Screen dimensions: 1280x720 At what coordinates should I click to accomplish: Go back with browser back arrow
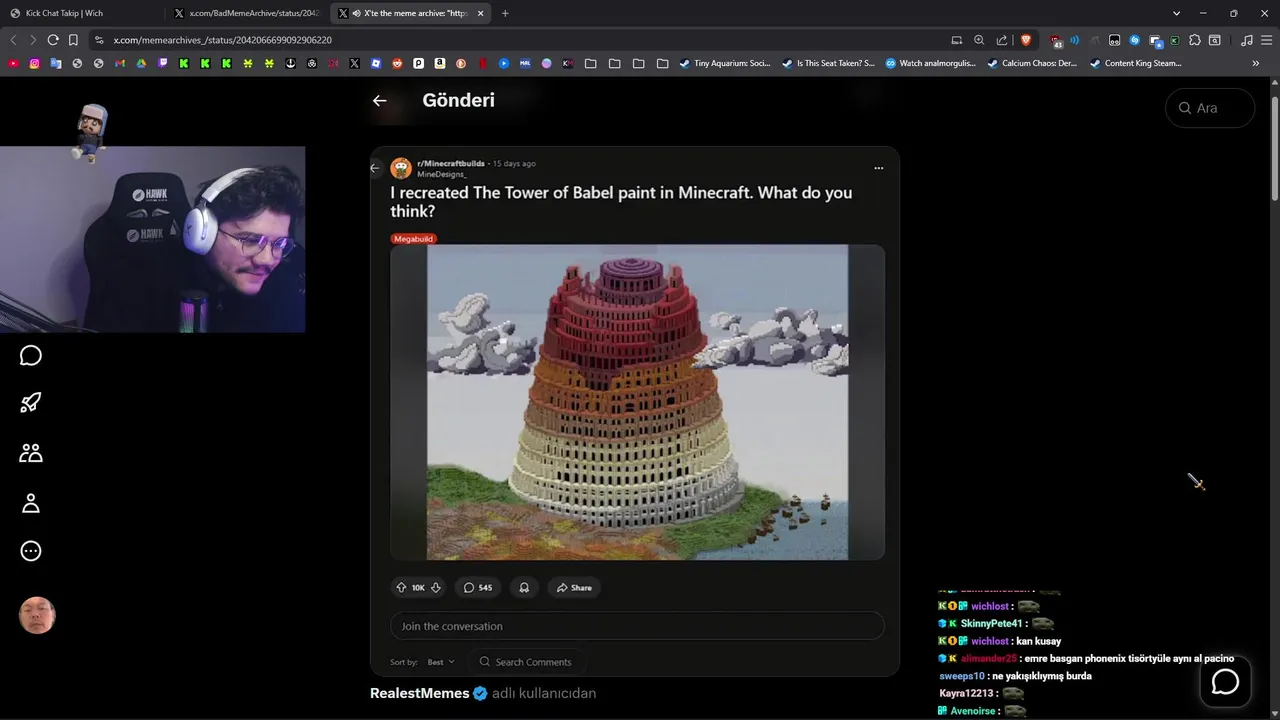tap(13, 40)
